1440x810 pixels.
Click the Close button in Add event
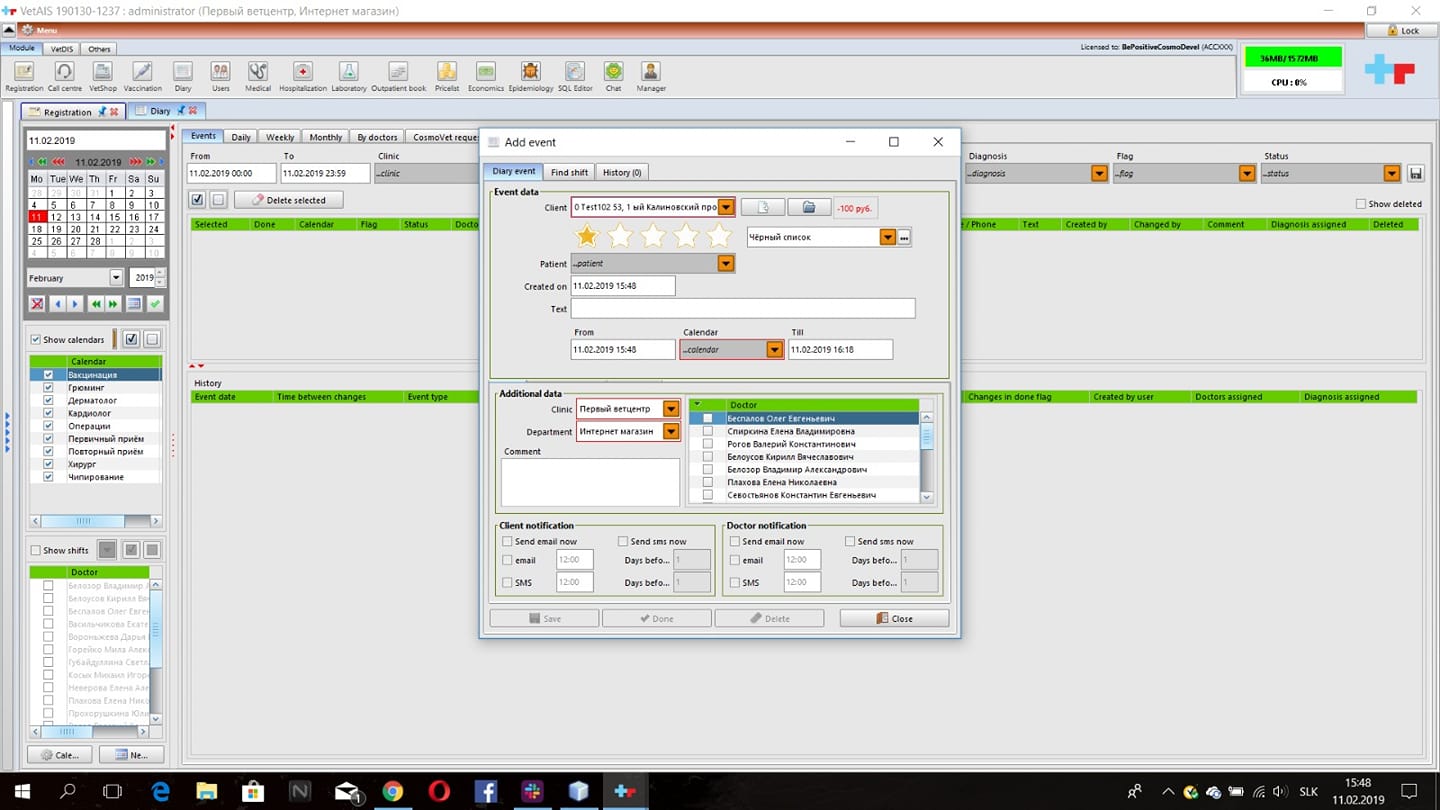(x=894, y=618)
